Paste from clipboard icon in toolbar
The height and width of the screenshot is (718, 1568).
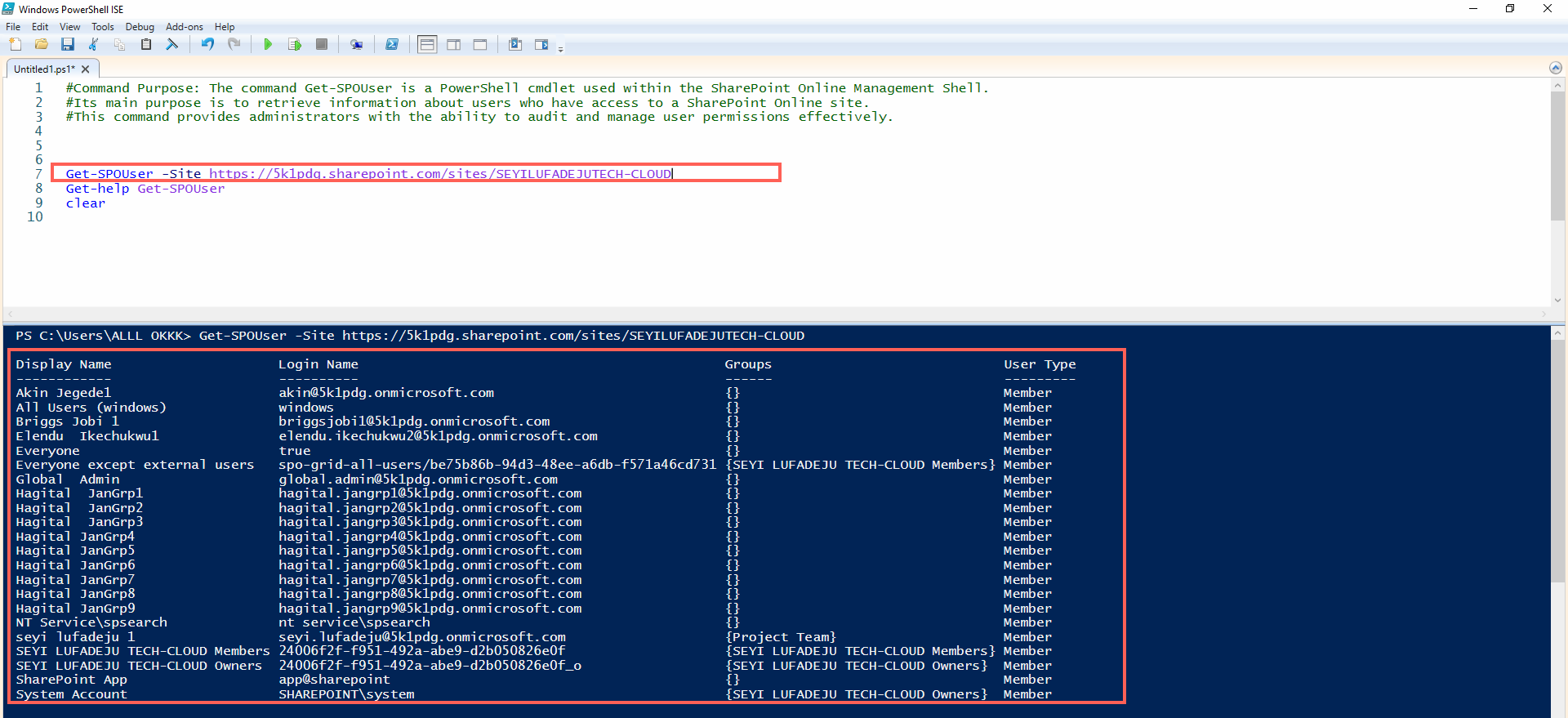pyautogui.click(x=146, y=44)
